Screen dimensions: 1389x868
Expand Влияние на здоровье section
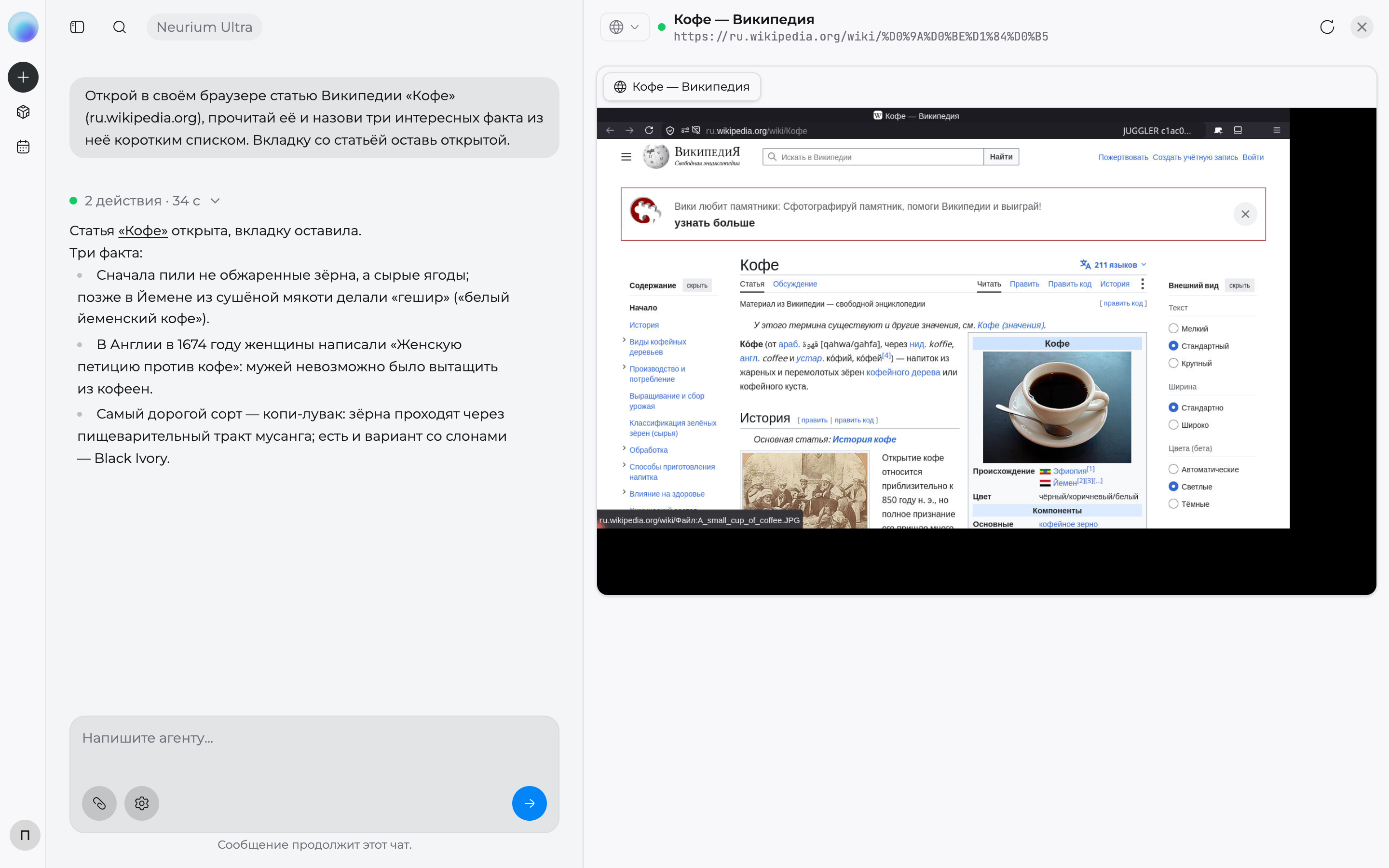tap(624, 491)
